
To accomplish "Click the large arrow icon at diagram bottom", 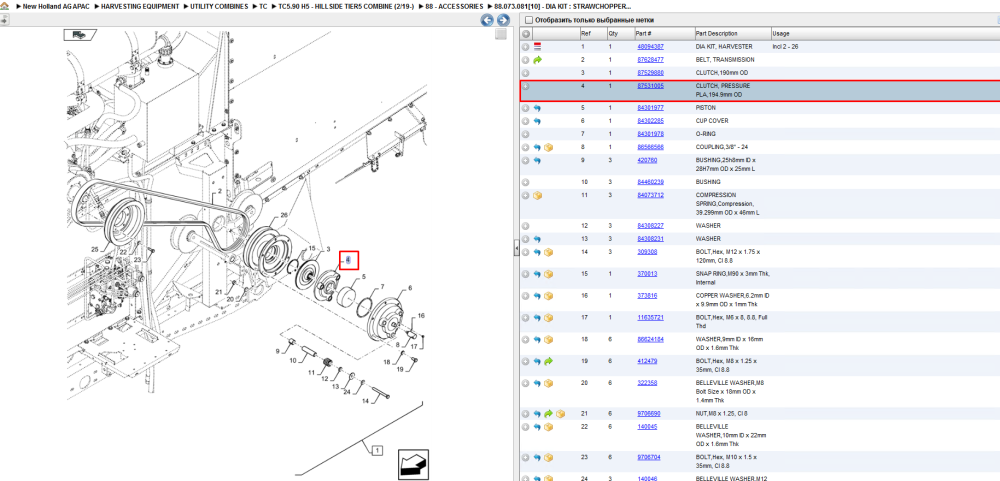I will click(x=412, y=464).
